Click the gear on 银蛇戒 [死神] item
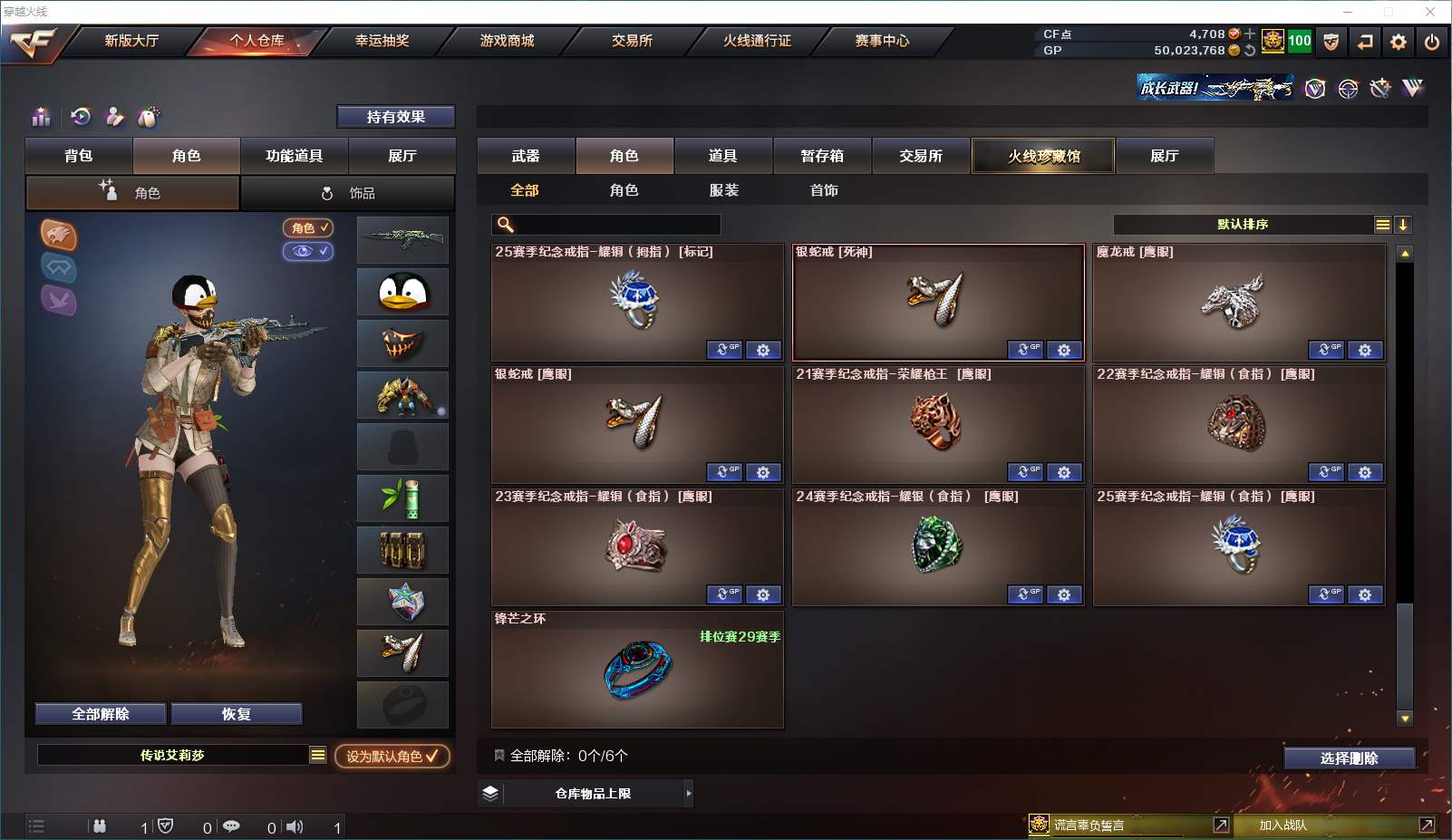The width and height of the screenshot is (1452, 840). coord(1064,350)
